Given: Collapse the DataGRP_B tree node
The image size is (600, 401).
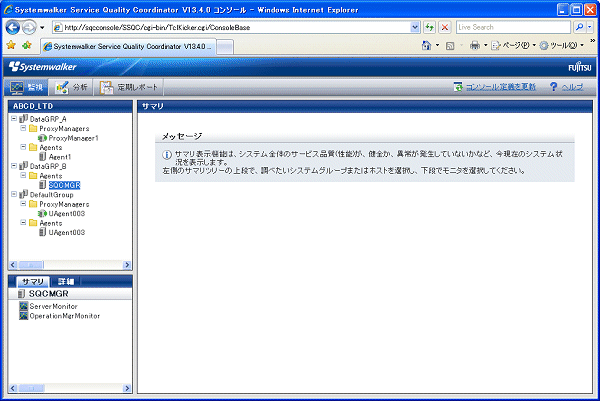Looking at the screenshot, I should tap(14, 166).
